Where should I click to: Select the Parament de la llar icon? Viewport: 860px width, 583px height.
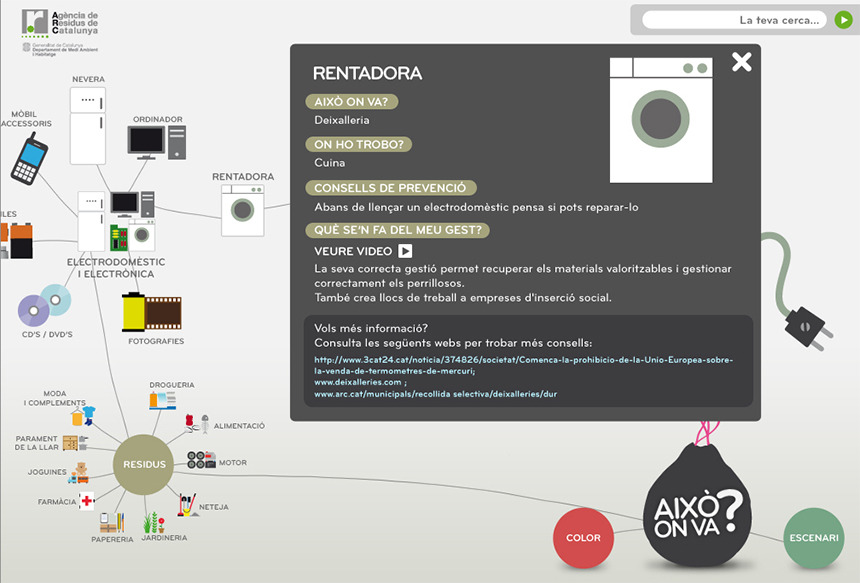coord(75,443)
